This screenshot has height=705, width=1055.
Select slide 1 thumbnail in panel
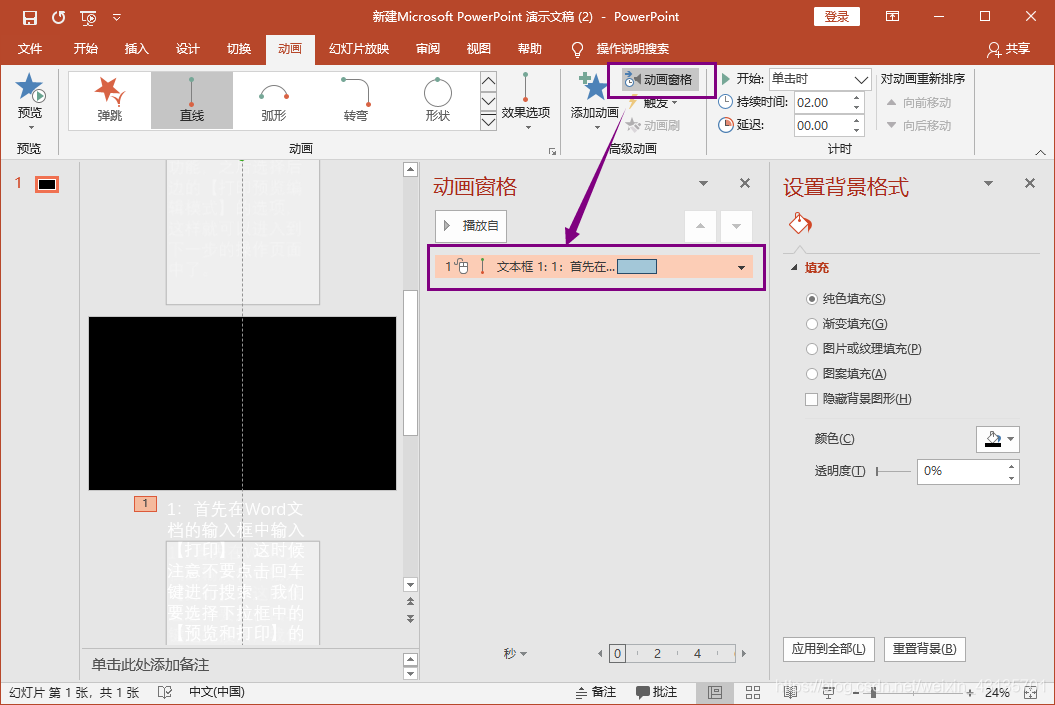pos(47,184)
